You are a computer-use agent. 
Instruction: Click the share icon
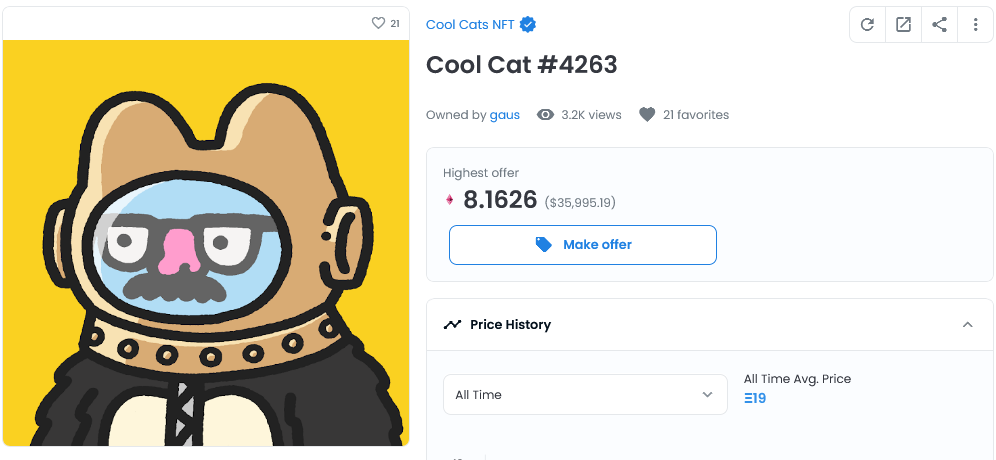pos(939,25)
